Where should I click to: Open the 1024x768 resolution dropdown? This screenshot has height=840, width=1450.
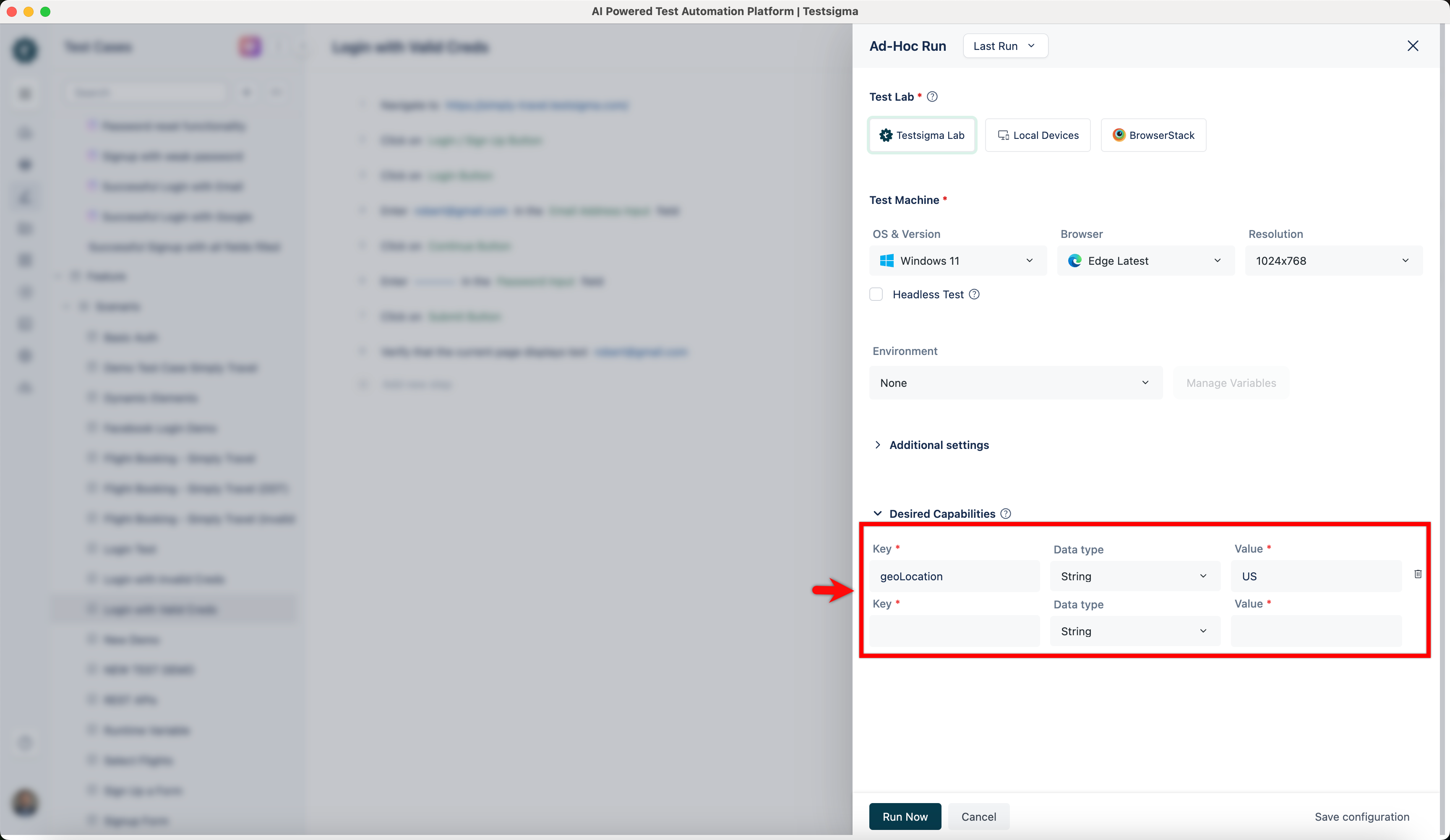pos(1333,261)
